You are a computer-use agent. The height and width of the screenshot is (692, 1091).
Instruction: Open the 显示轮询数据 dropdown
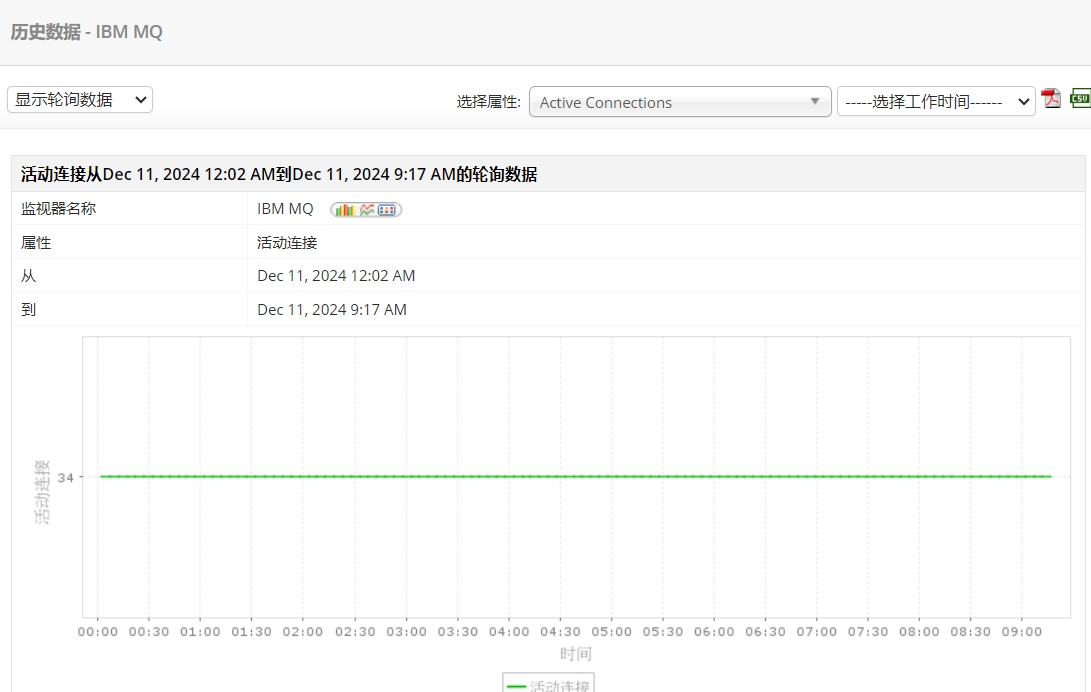click(x=80, y=99)
